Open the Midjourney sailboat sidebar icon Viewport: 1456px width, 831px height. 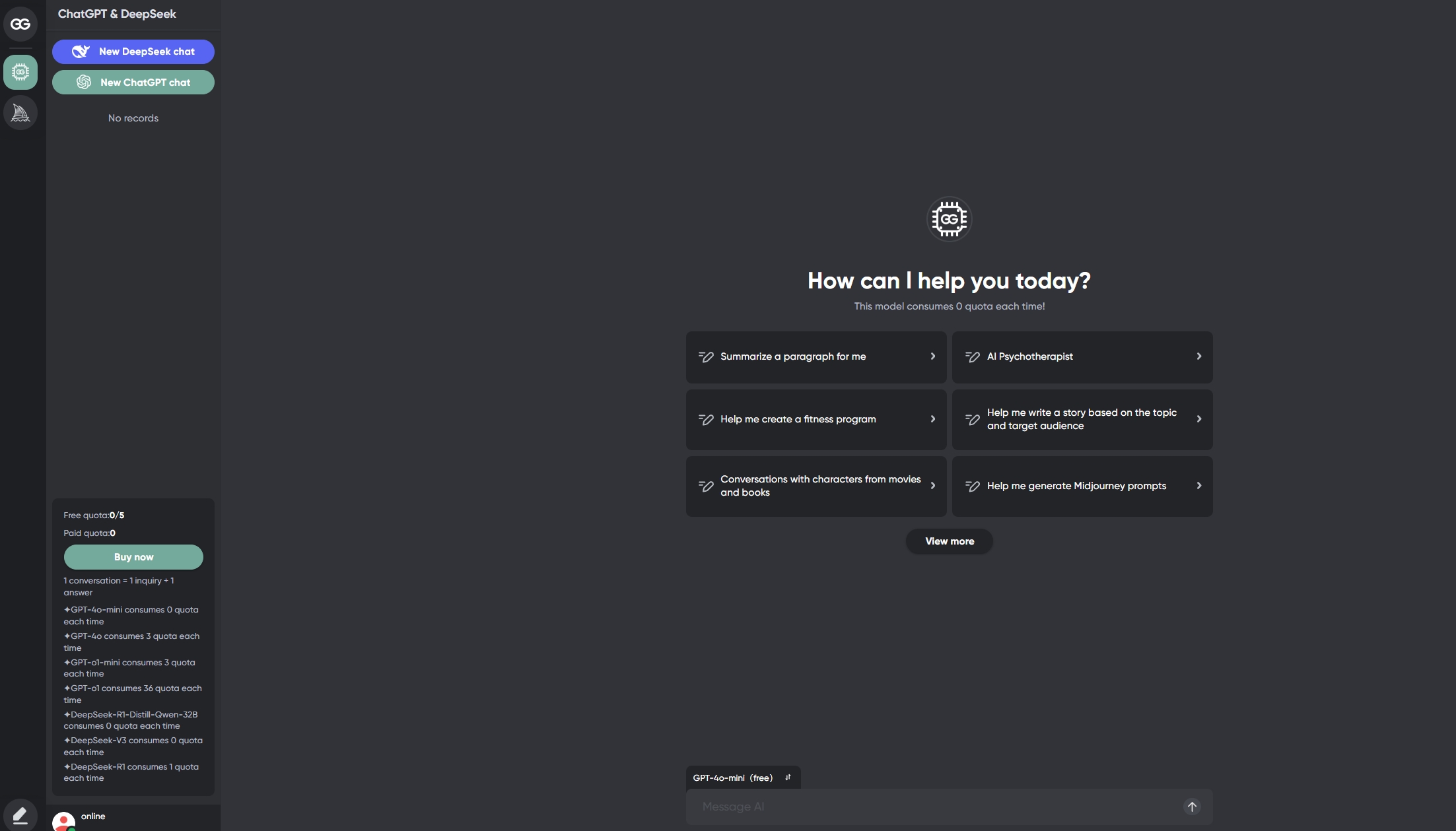tap(20, 113)
